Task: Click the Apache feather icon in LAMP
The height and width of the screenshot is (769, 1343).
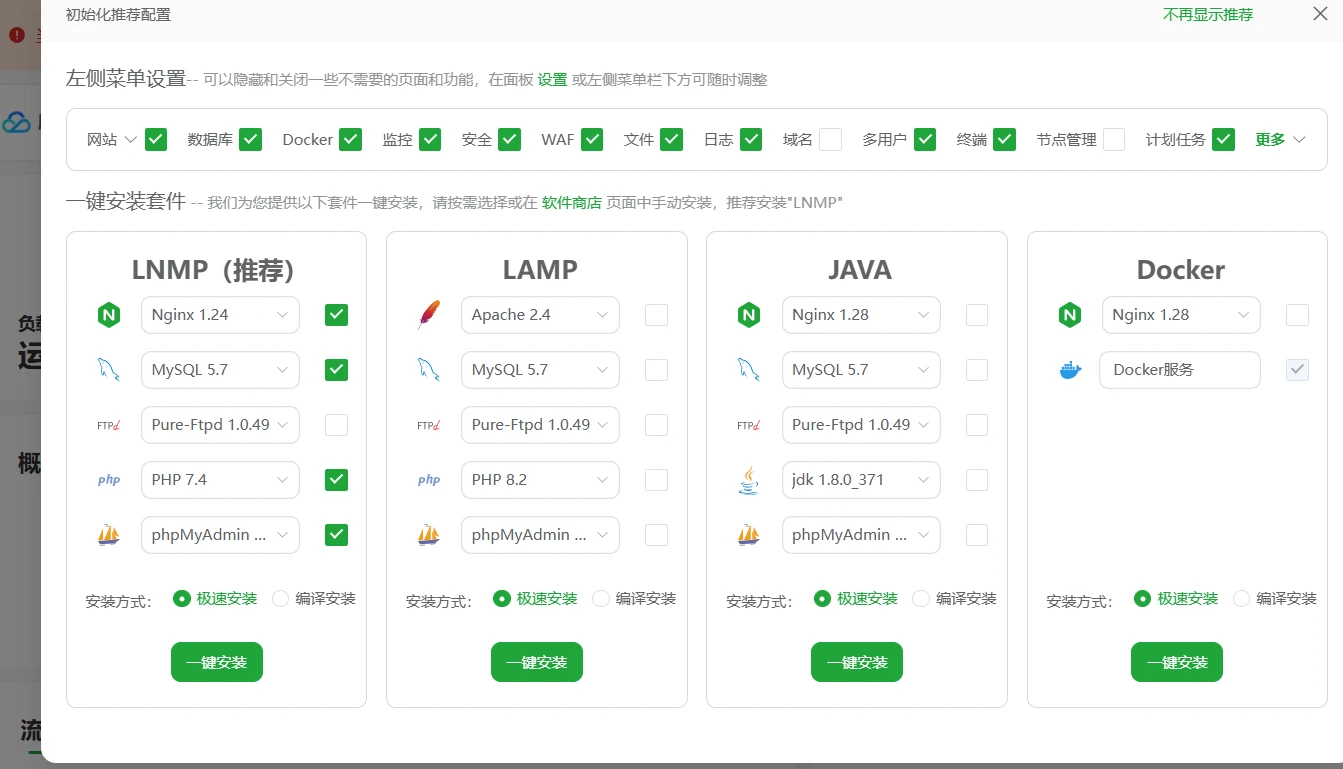Action: coord(428,315)
